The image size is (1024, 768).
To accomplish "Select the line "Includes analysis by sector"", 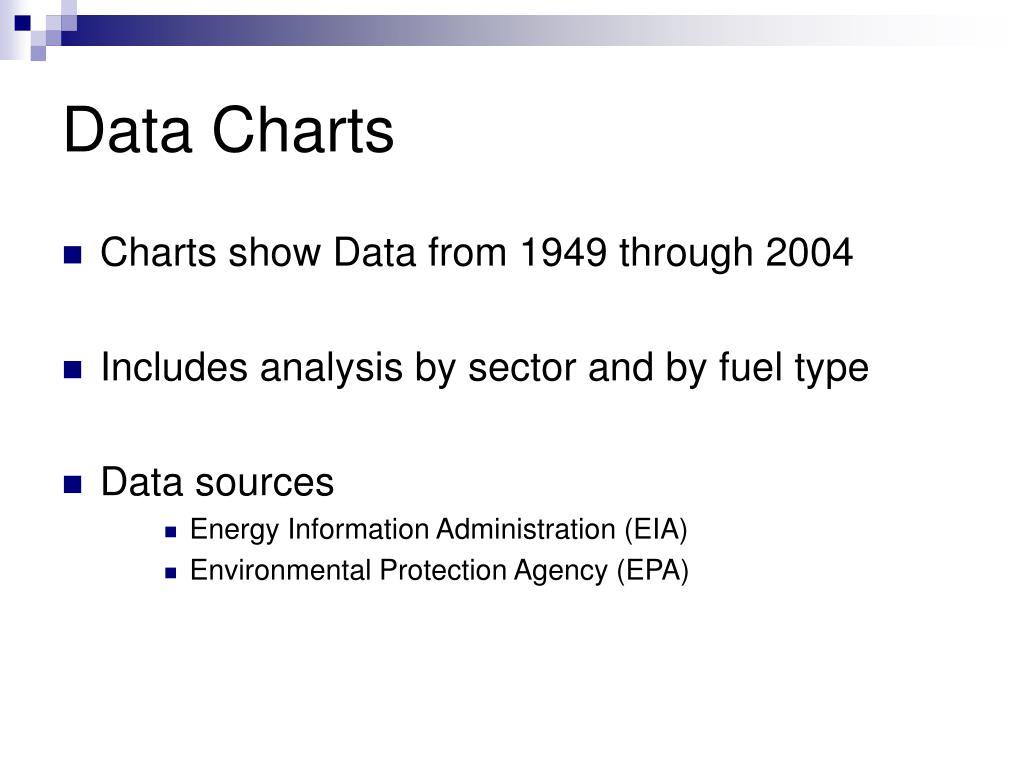I will (x=338, y=368).
